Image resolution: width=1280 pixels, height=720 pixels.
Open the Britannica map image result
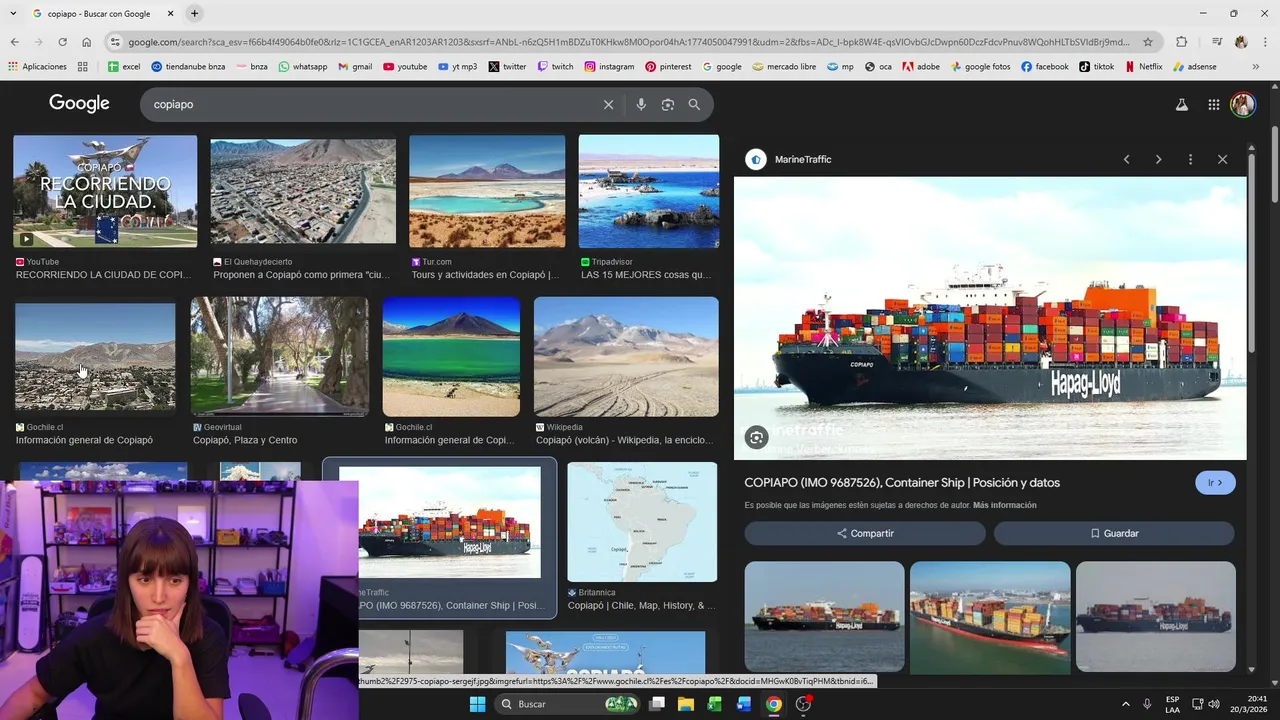(x=642, y=522)
